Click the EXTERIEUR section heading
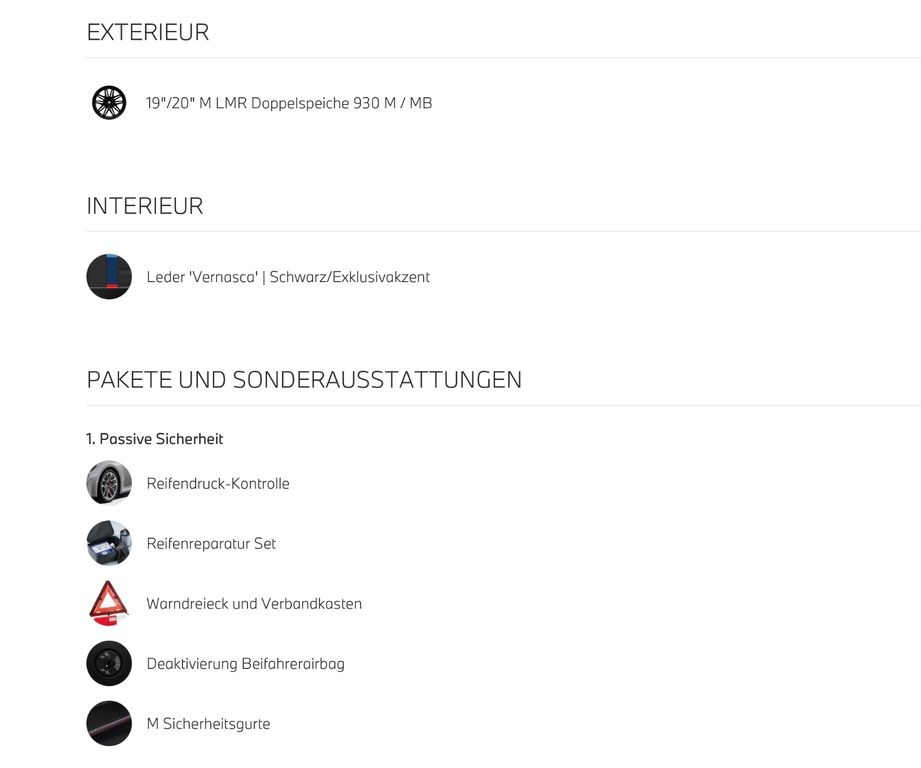921x768 pixels. tap(148, 32)
